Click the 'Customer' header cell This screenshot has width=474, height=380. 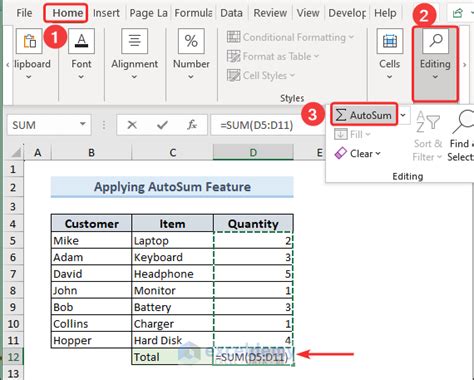pyautogui.click(x=91, y=223)
